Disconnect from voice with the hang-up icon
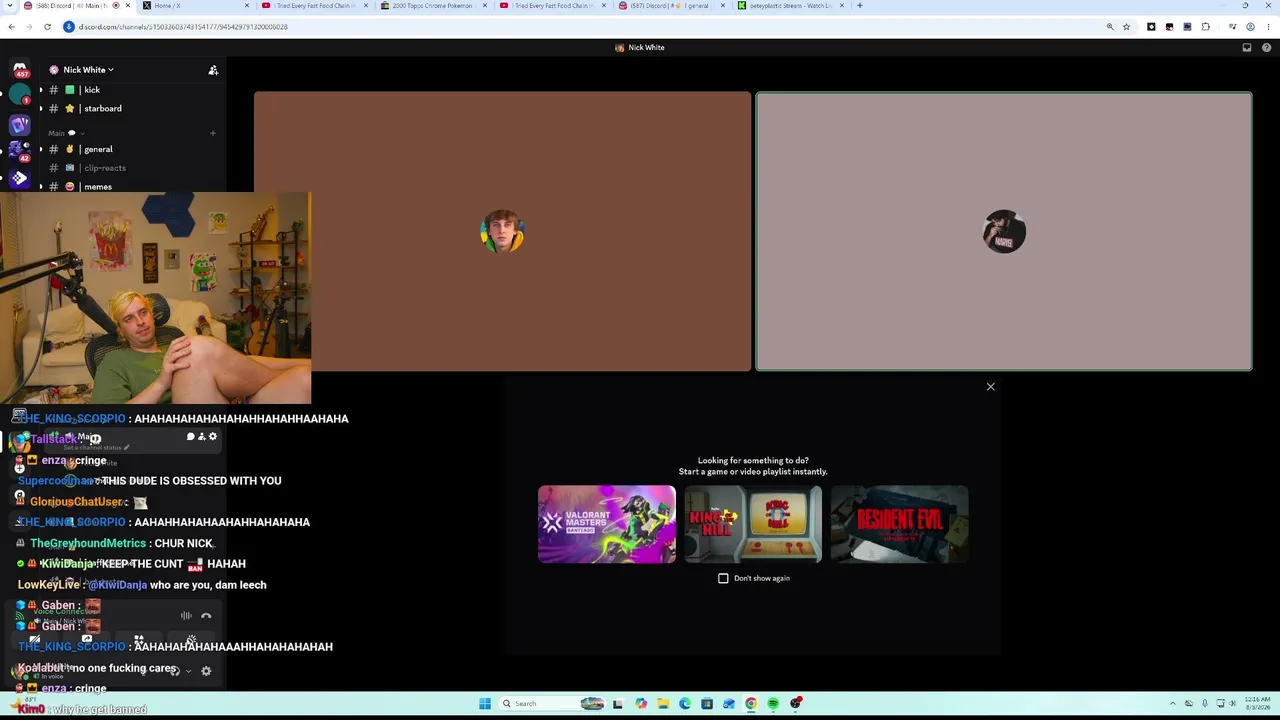 click(206, 616)
